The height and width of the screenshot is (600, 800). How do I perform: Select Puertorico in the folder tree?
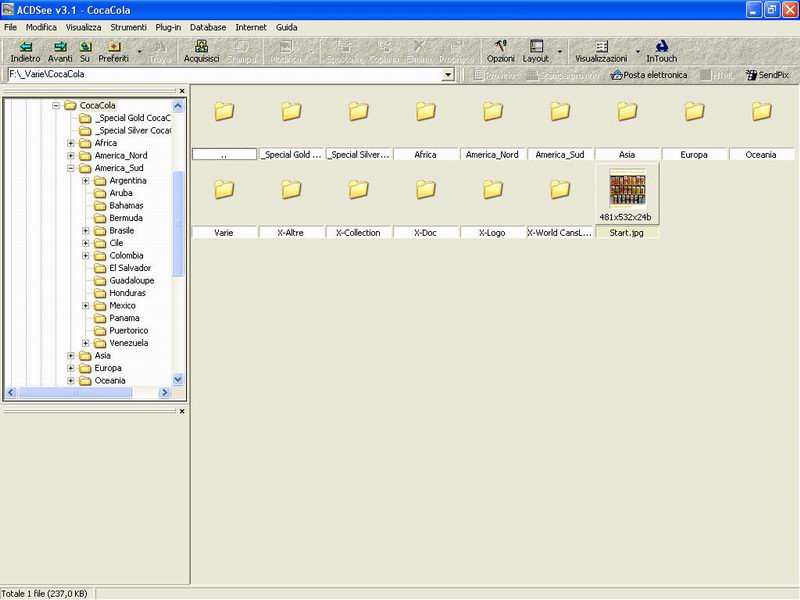point(129,331)
